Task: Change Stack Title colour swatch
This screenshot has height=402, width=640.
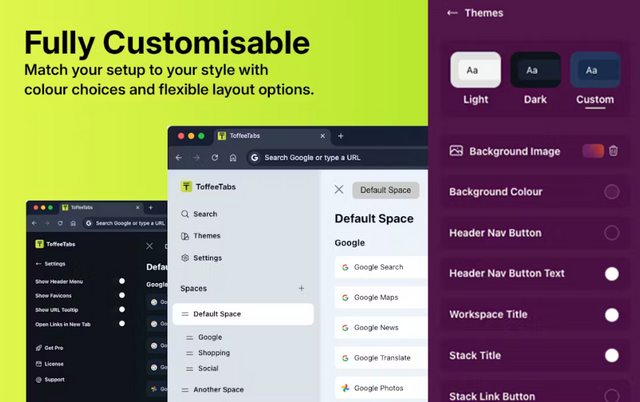Action: (x=611, y=355)
